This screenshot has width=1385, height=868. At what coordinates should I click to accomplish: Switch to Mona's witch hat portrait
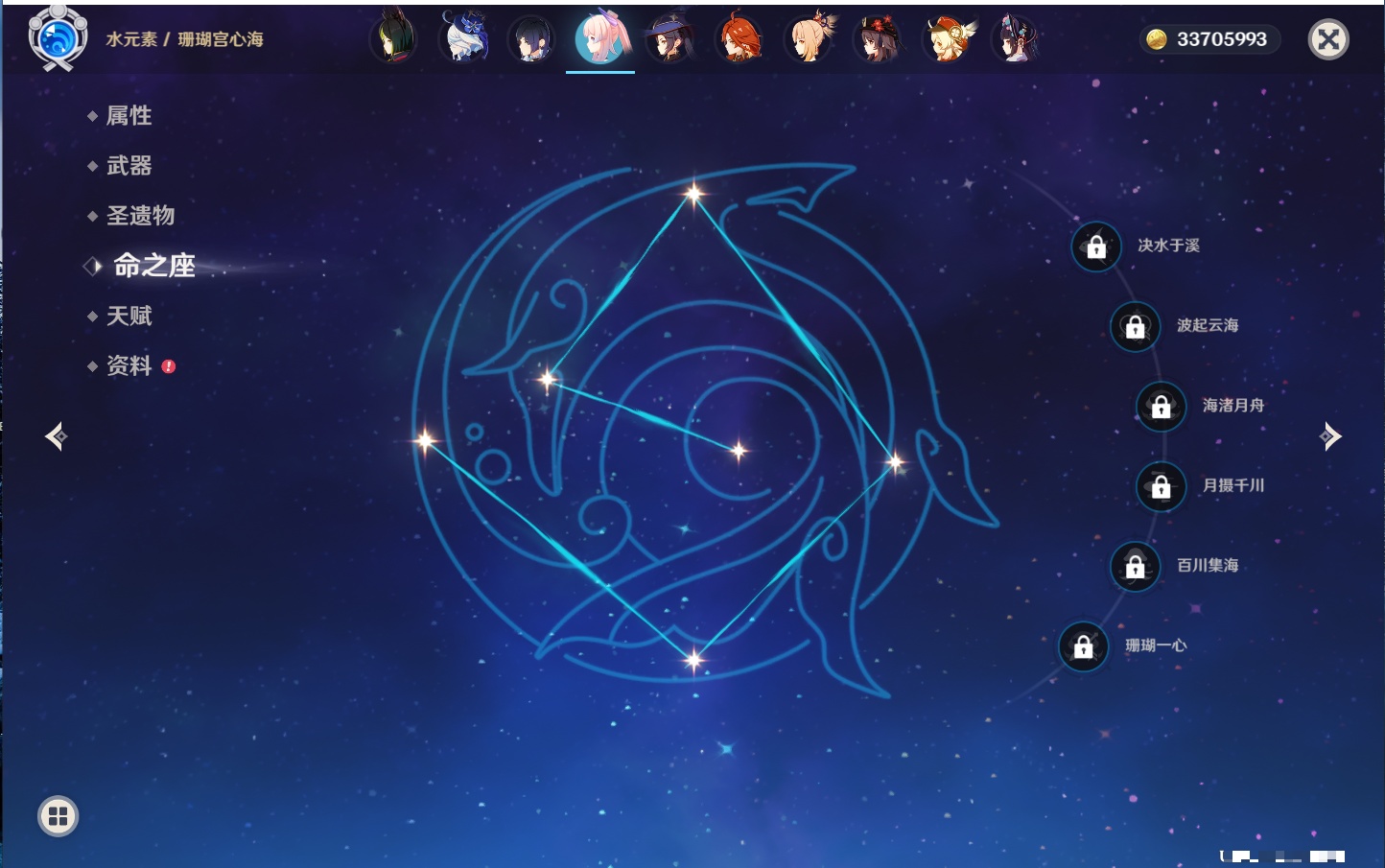[x=670, y=38]
